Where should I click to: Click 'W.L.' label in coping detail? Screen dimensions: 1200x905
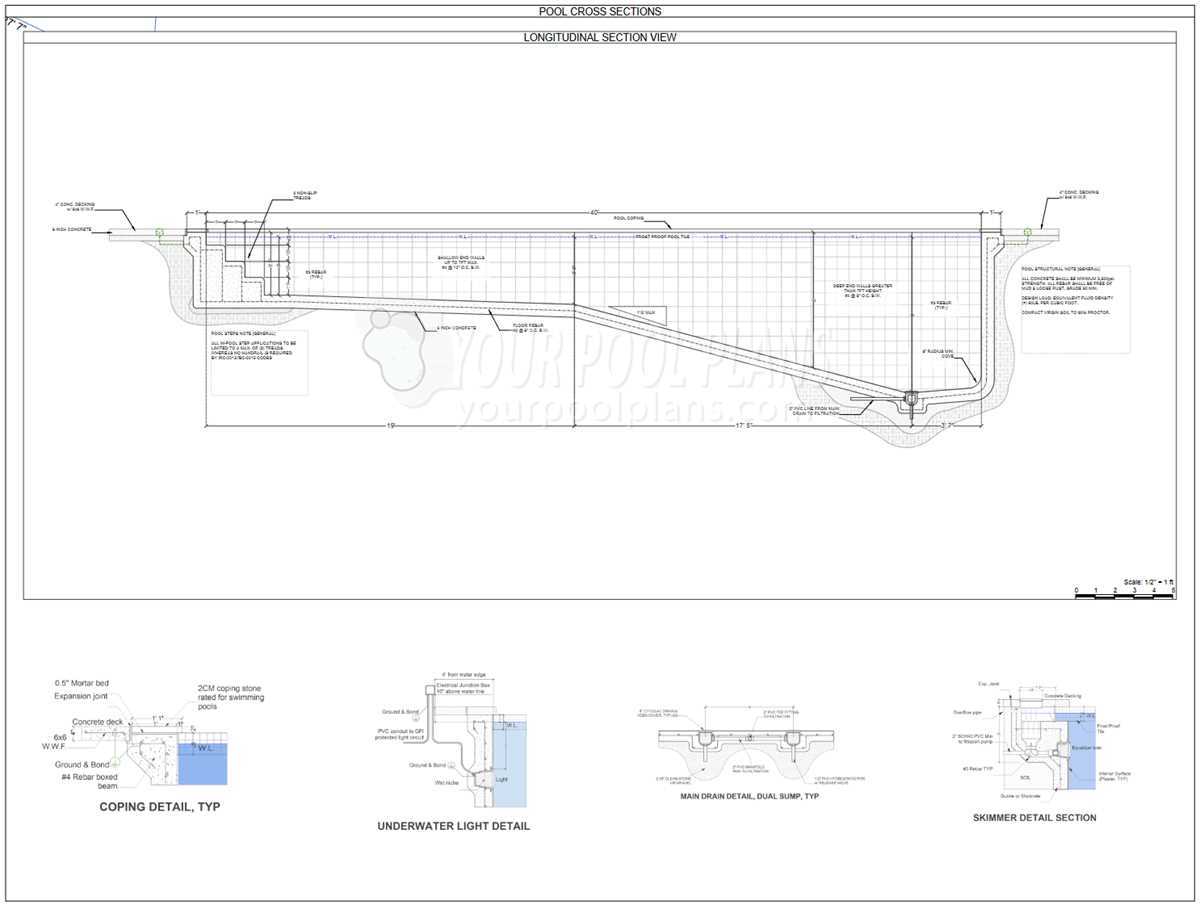click(206, 748)
